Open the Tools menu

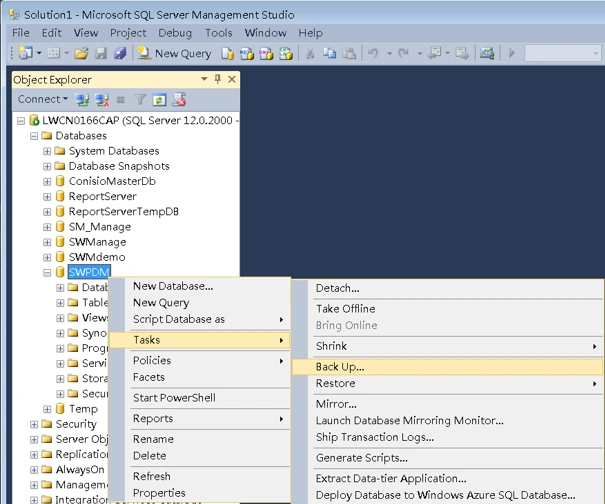tap(218, 33)
